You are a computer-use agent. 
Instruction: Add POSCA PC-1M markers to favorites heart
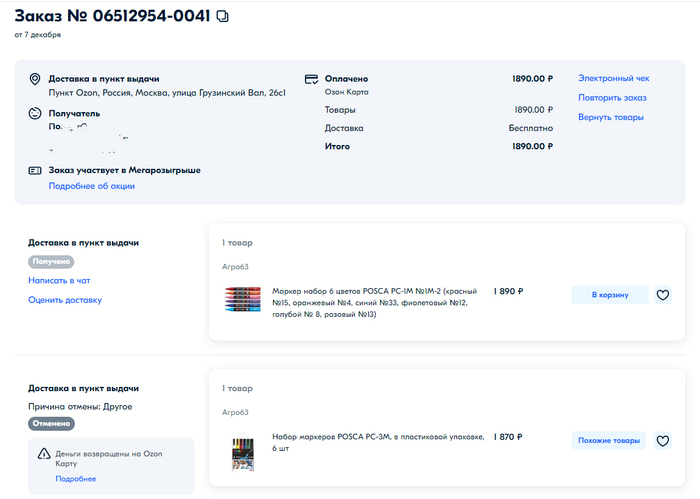(x=662, y=295)
